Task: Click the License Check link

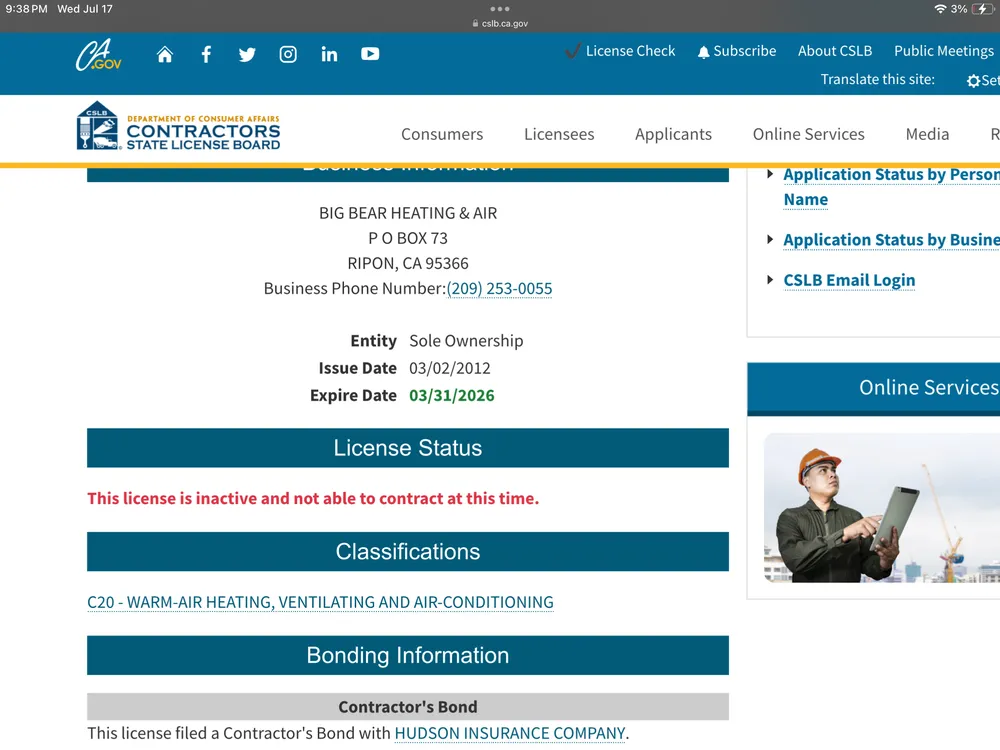Action: pos(620,51)
